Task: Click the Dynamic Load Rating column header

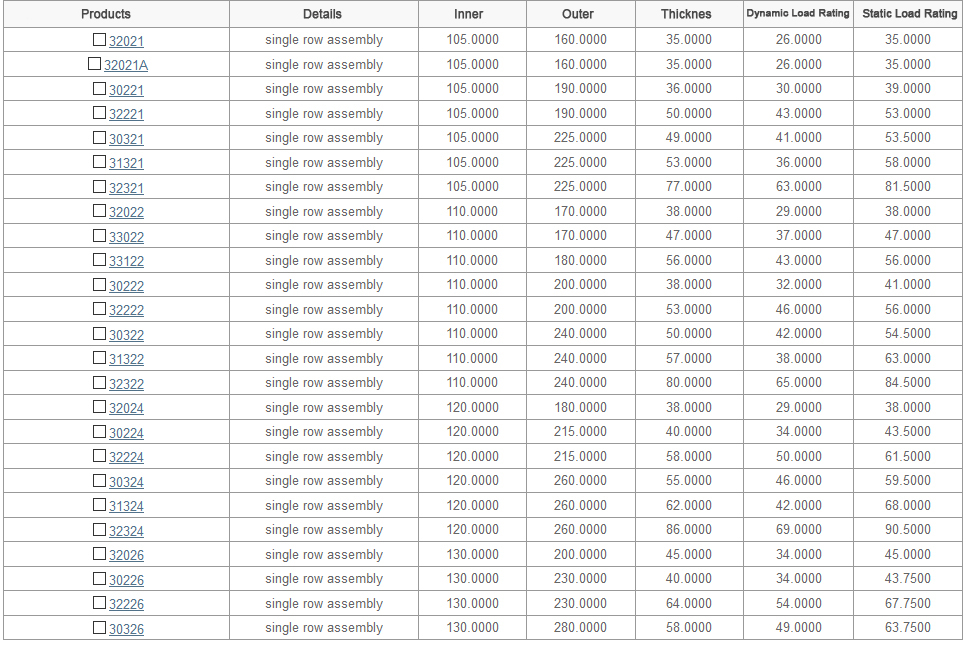Action: (x=797, y=14)
